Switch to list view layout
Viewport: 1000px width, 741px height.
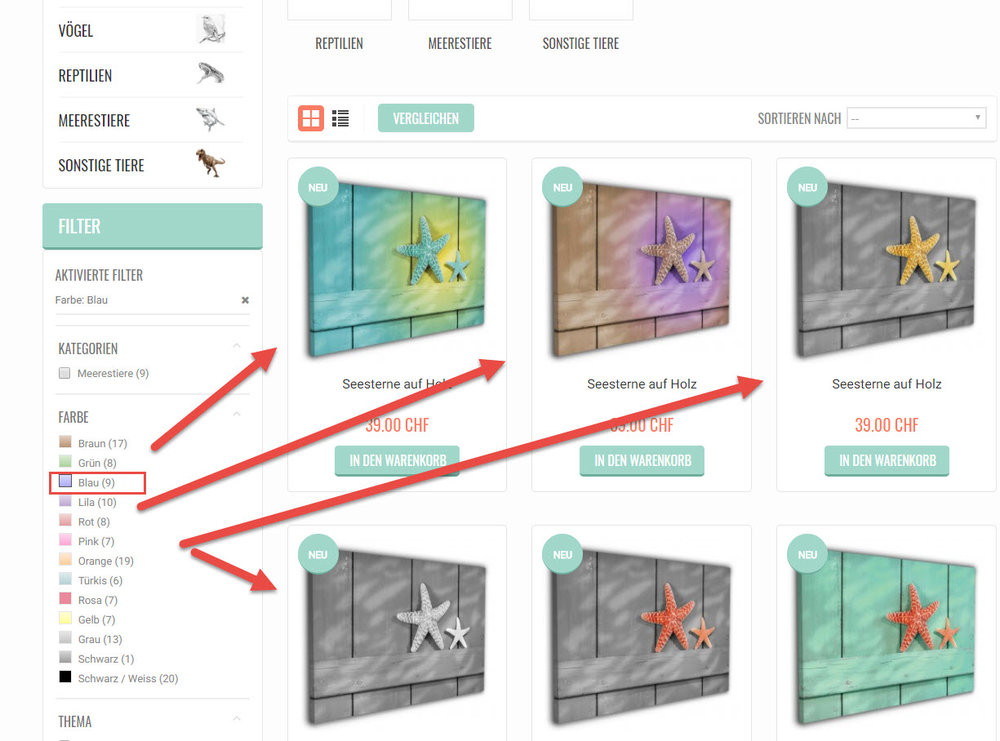point(341,119)
